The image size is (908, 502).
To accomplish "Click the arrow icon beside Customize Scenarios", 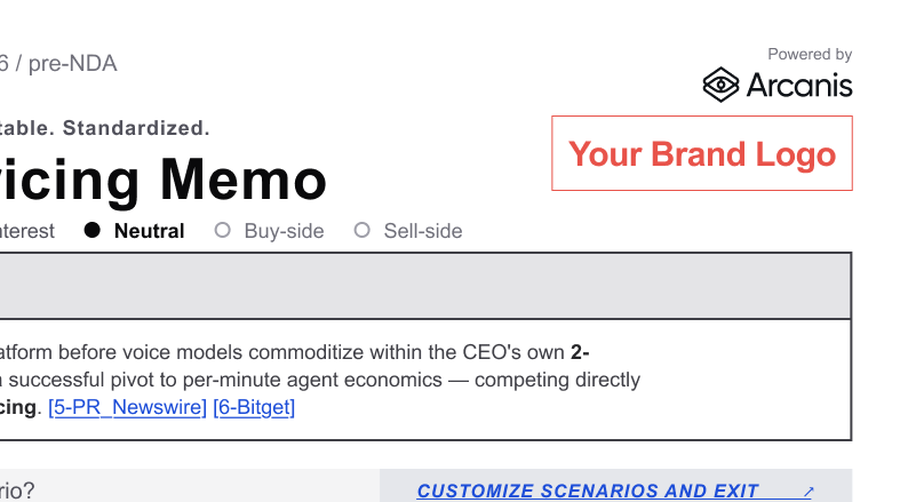I will click(808, 492).
